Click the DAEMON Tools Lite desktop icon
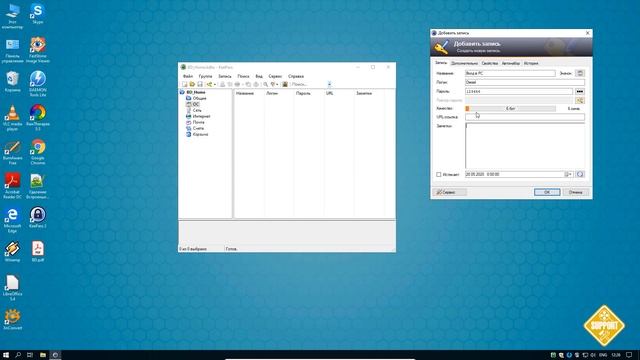Image resolution: width=640 pixels, height=360 pixels. coord(38,83)
